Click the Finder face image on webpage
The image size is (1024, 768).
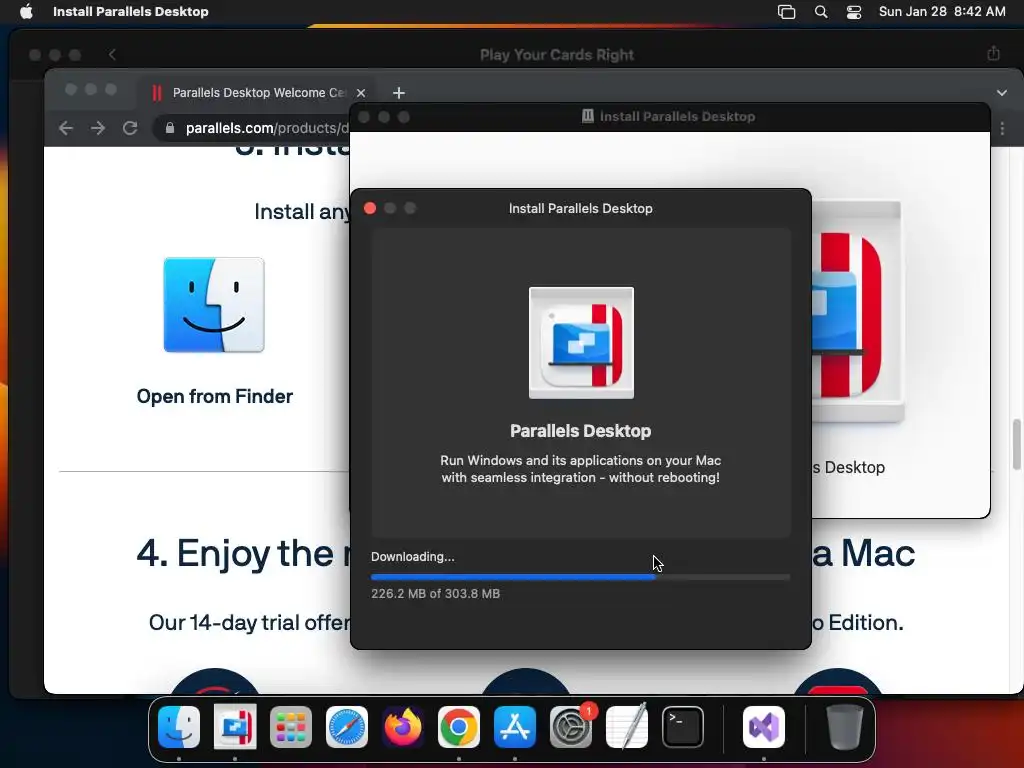tap(214, 305)
